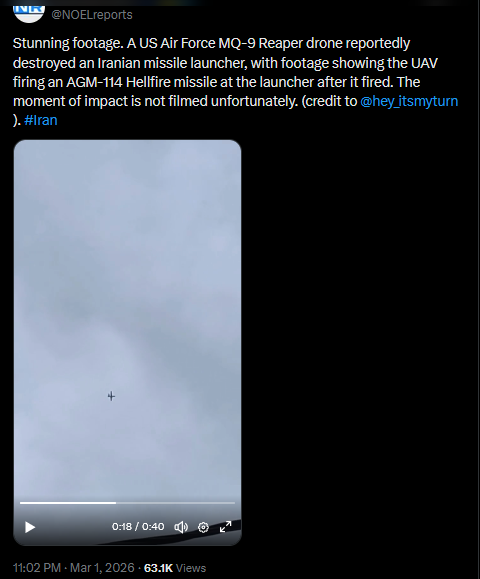Open video settings gear icon

point(203,527)
